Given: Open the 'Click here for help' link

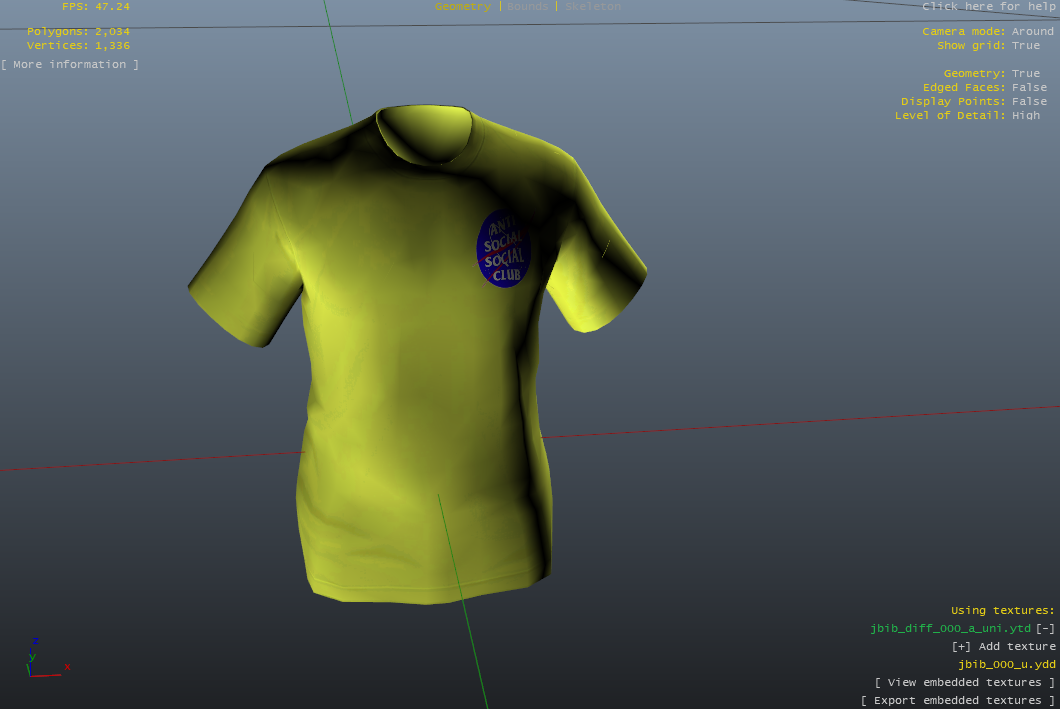Looking at the screenshot, I should [988, 6].
